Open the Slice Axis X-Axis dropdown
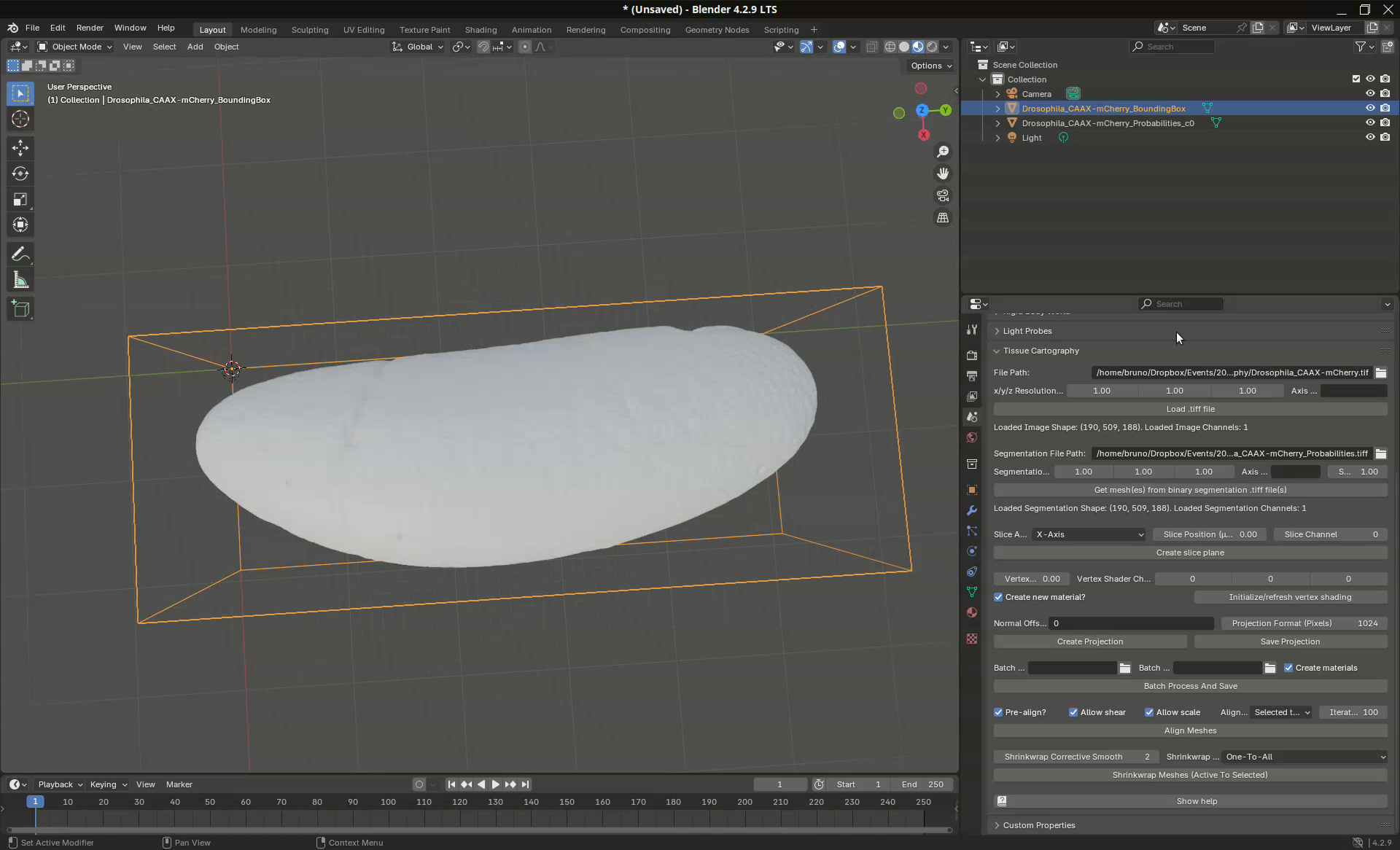 (1089, 534)
